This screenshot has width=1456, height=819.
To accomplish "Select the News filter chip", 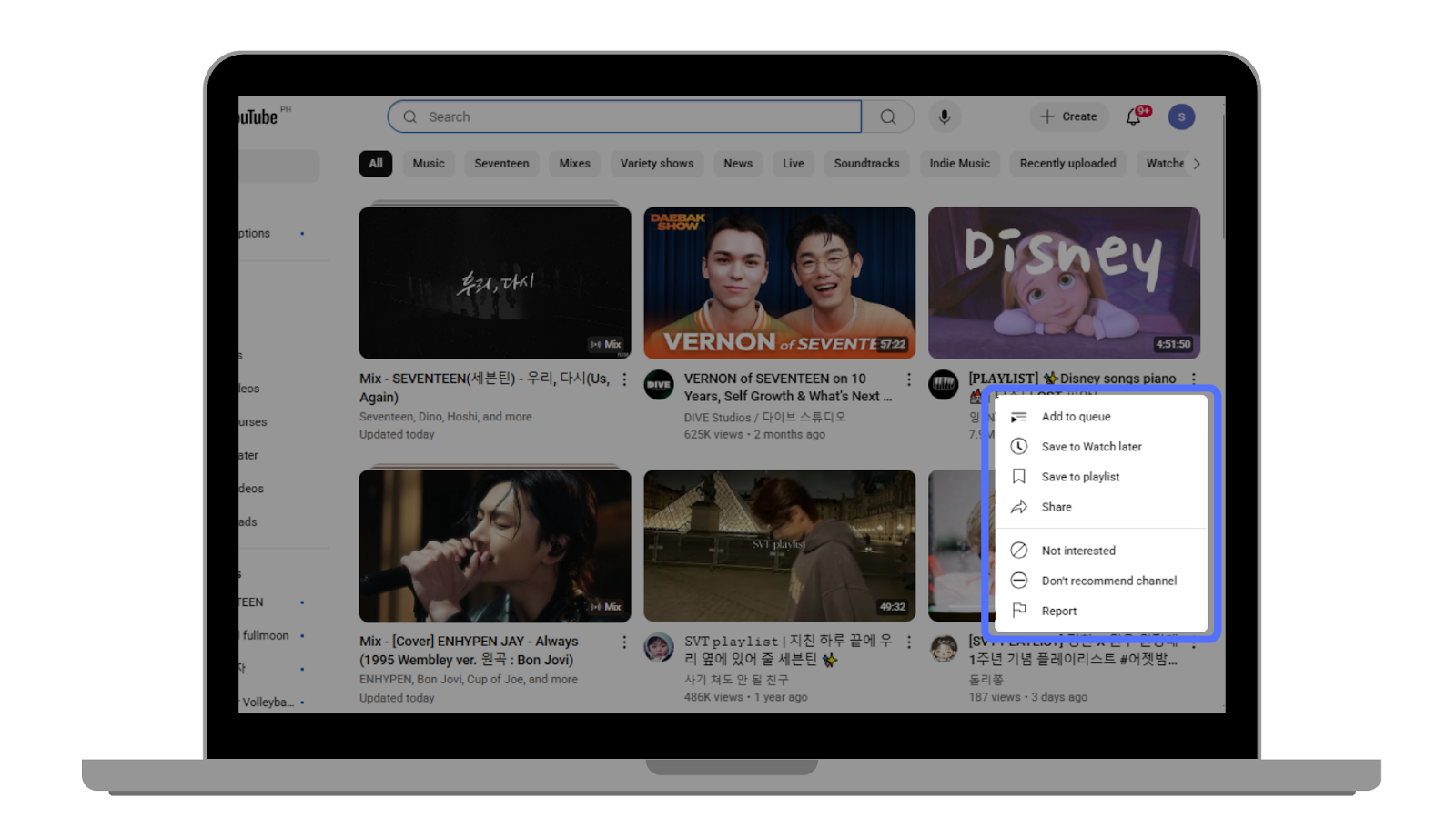I will pyautogui.click(x=738, y=164).
